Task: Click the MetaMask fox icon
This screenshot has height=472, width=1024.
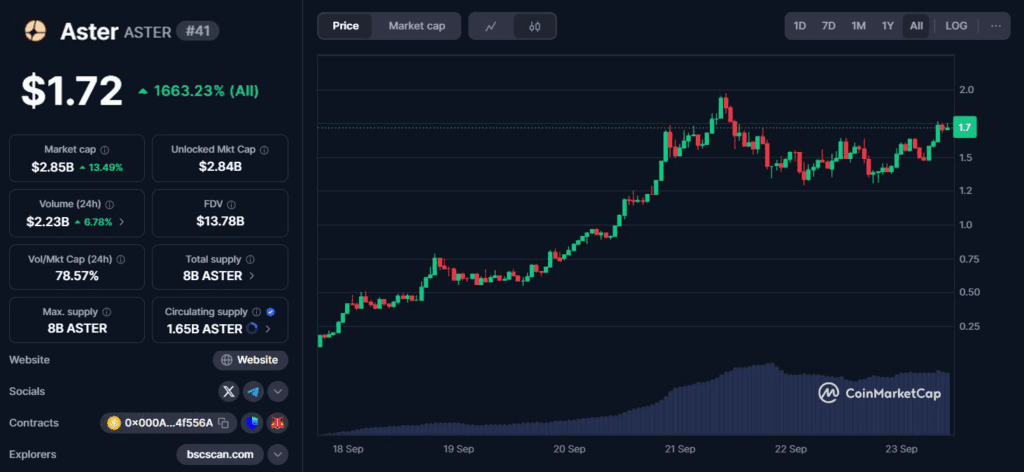Action: (x=277, y=423)
